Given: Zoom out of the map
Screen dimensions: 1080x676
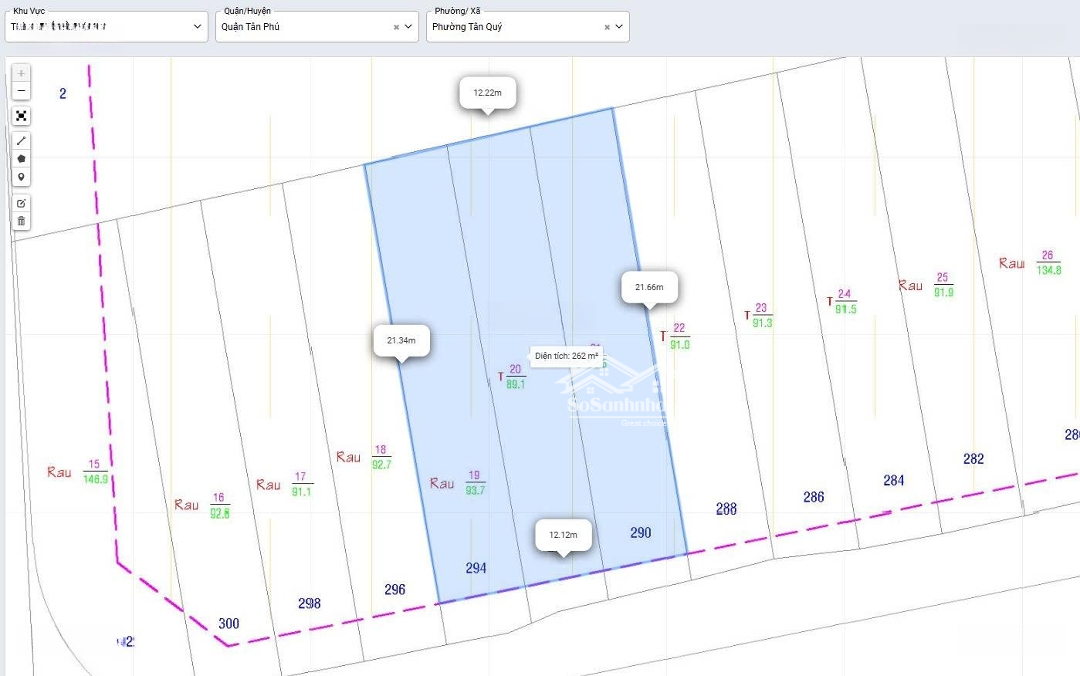Looking at the screenshot, I should pos(21,92).
